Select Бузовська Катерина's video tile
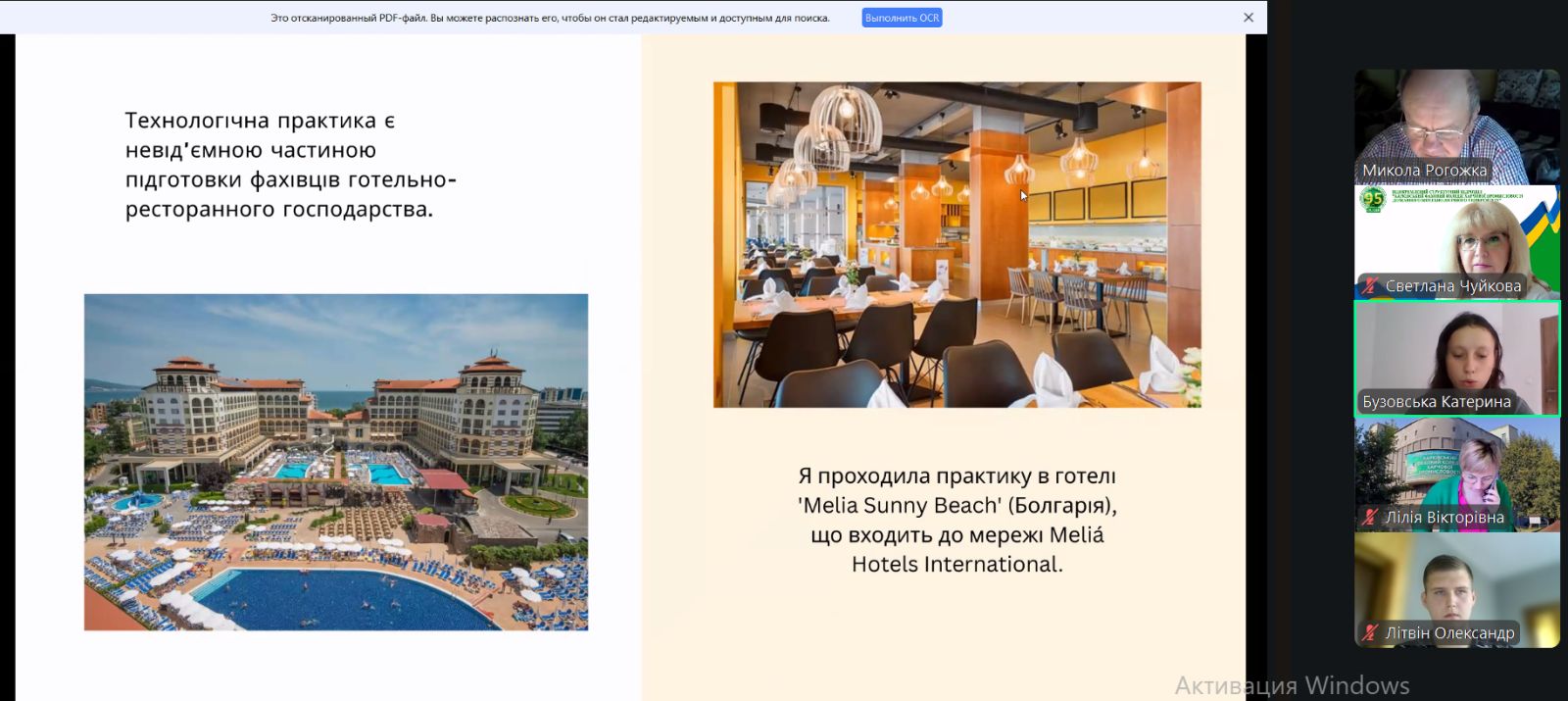1568x701 pixels. point(1457,358)
